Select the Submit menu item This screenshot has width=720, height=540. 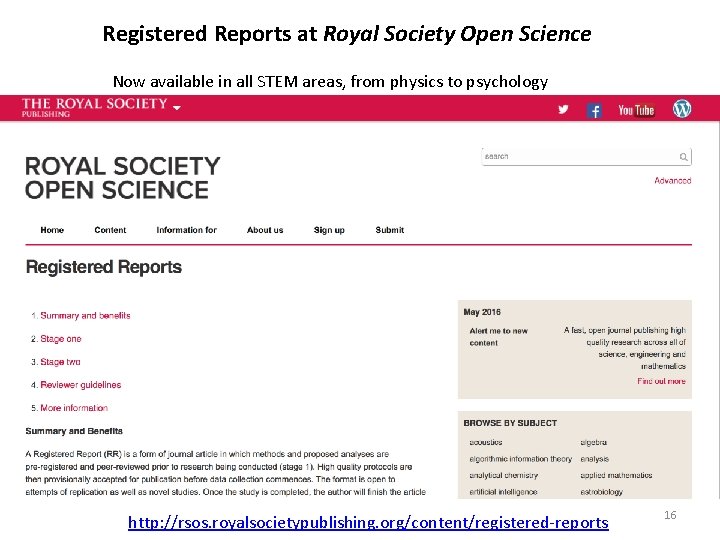pos(389,230)
